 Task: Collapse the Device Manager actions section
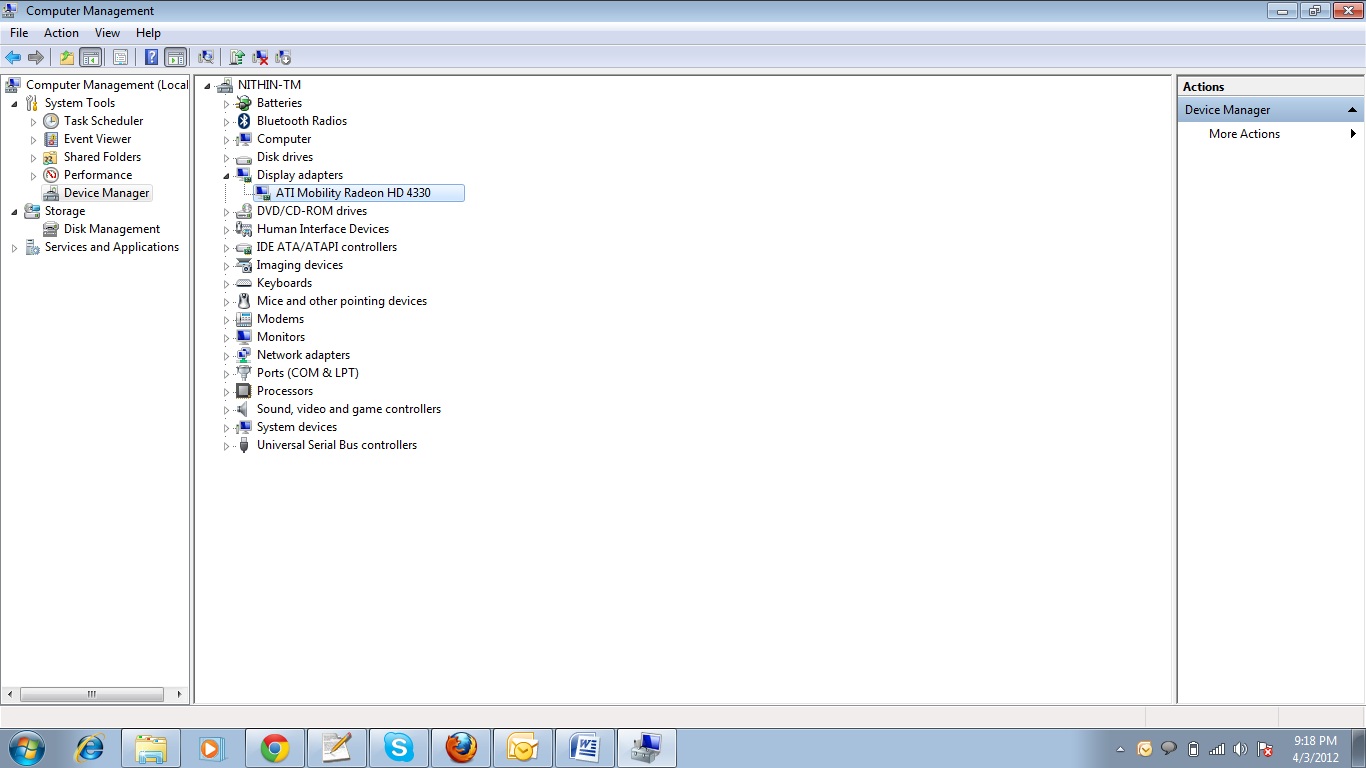click(x=1352, y=110)
